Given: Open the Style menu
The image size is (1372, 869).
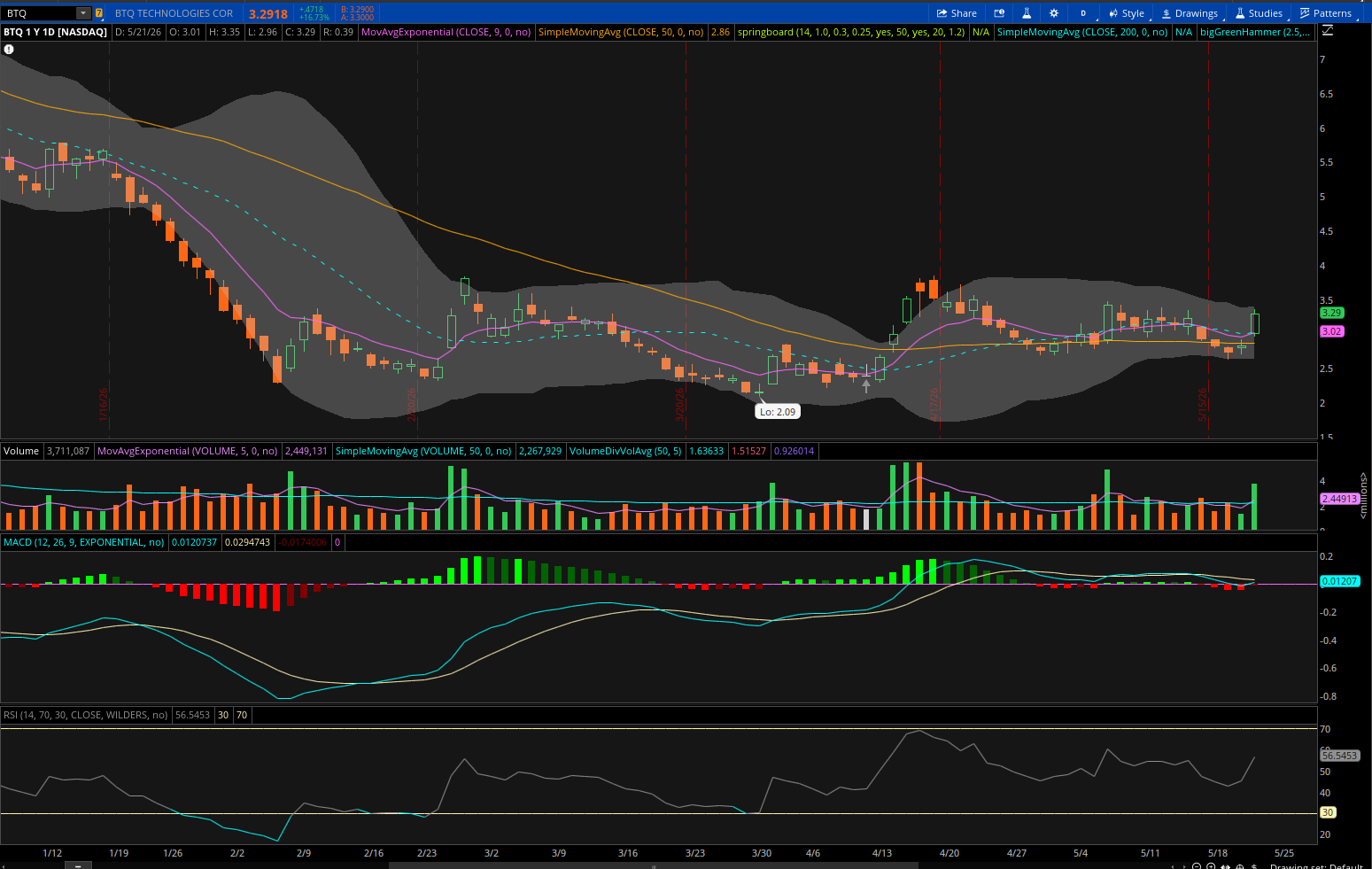Looking at the screenshot, I should coord(1127,13).
